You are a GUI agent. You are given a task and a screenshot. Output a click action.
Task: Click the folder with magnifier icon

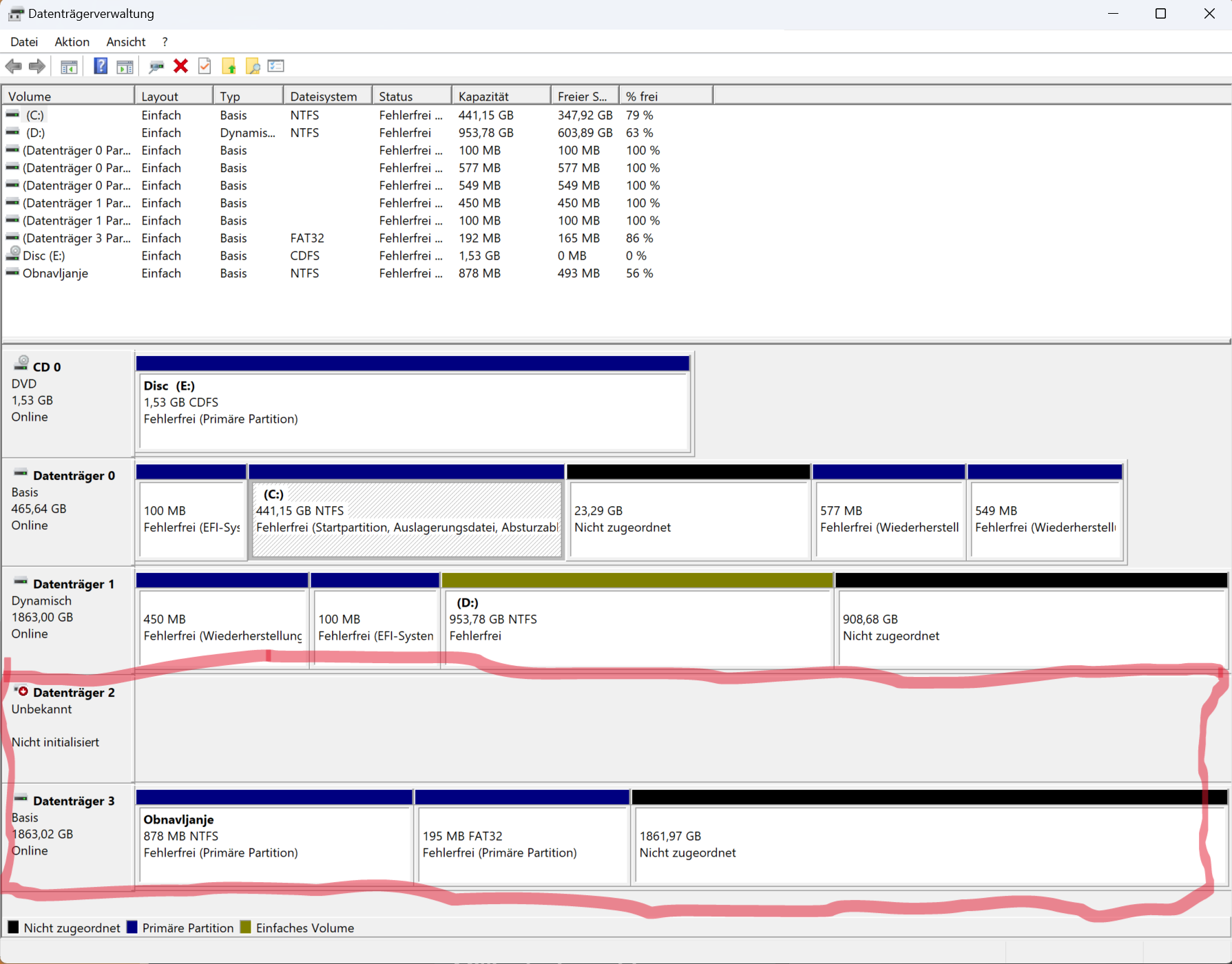pos(253,66)
